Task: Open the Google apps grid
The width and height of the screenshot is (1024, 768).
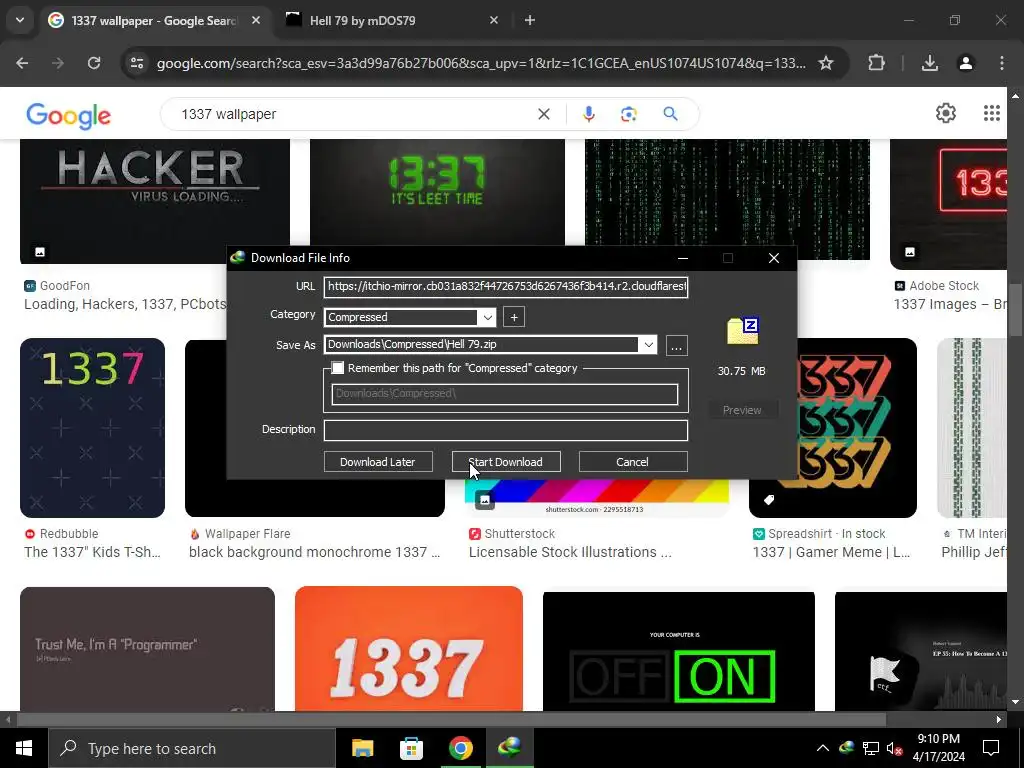Action: pos(991,114)
